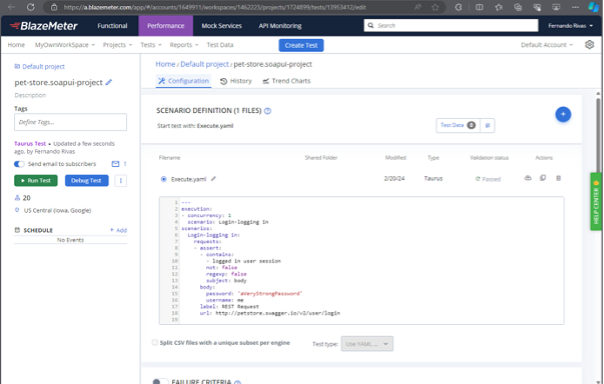Open the settings gear icon
This screenshot has height=384, width=604.
[589, 45]
